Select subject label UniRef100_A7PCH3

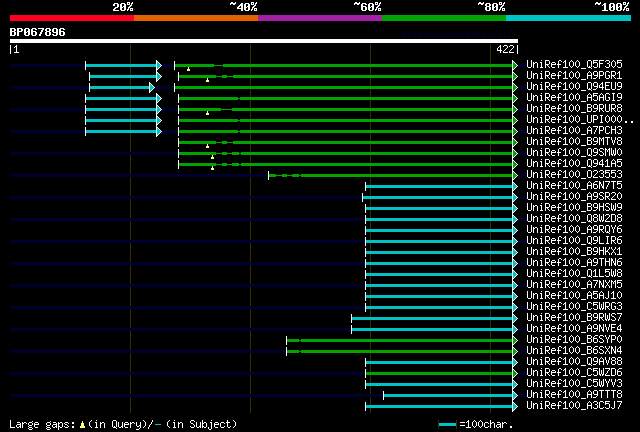pos(574,130)
